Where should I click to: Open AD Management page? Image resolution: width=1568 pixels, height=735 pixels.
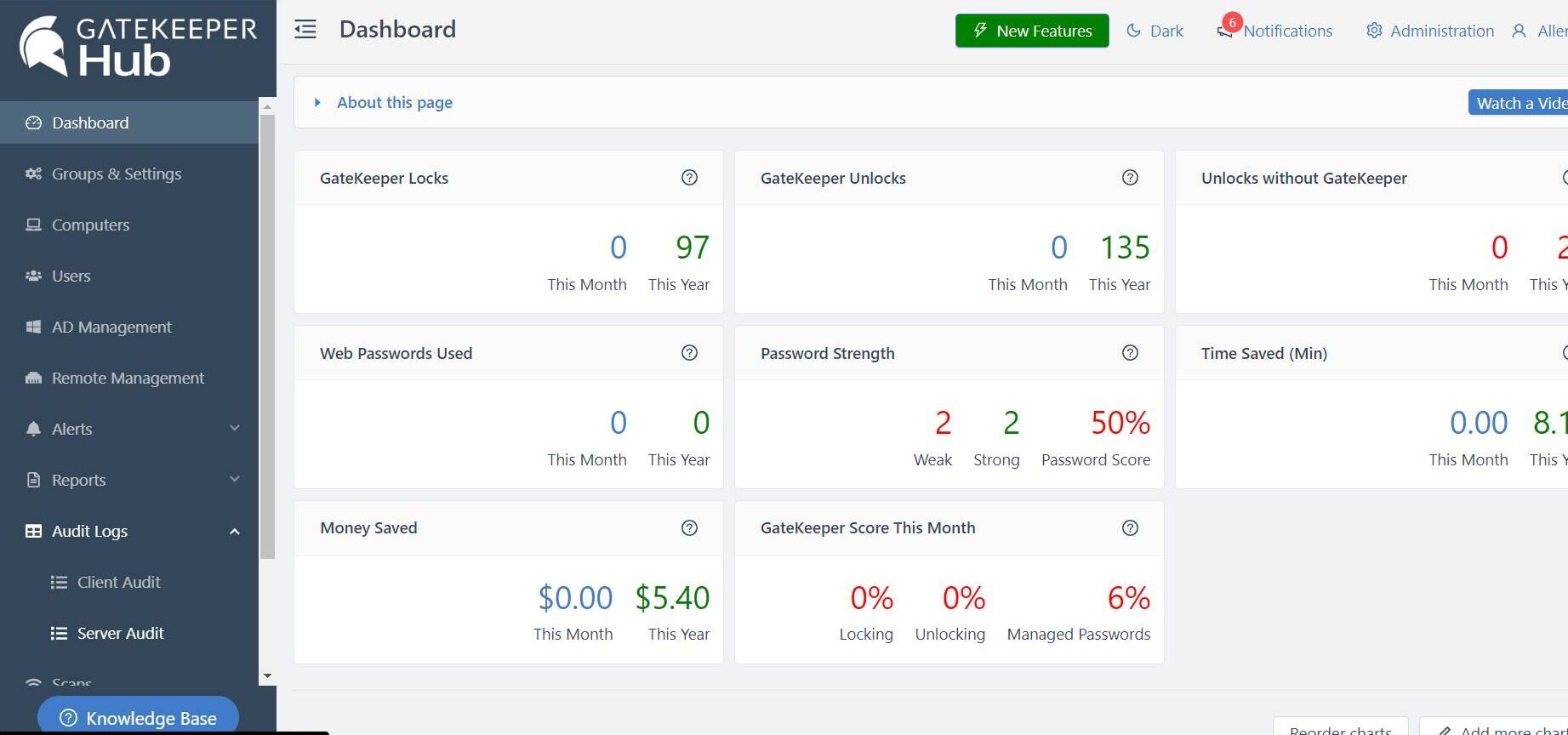tap(129, 327)
